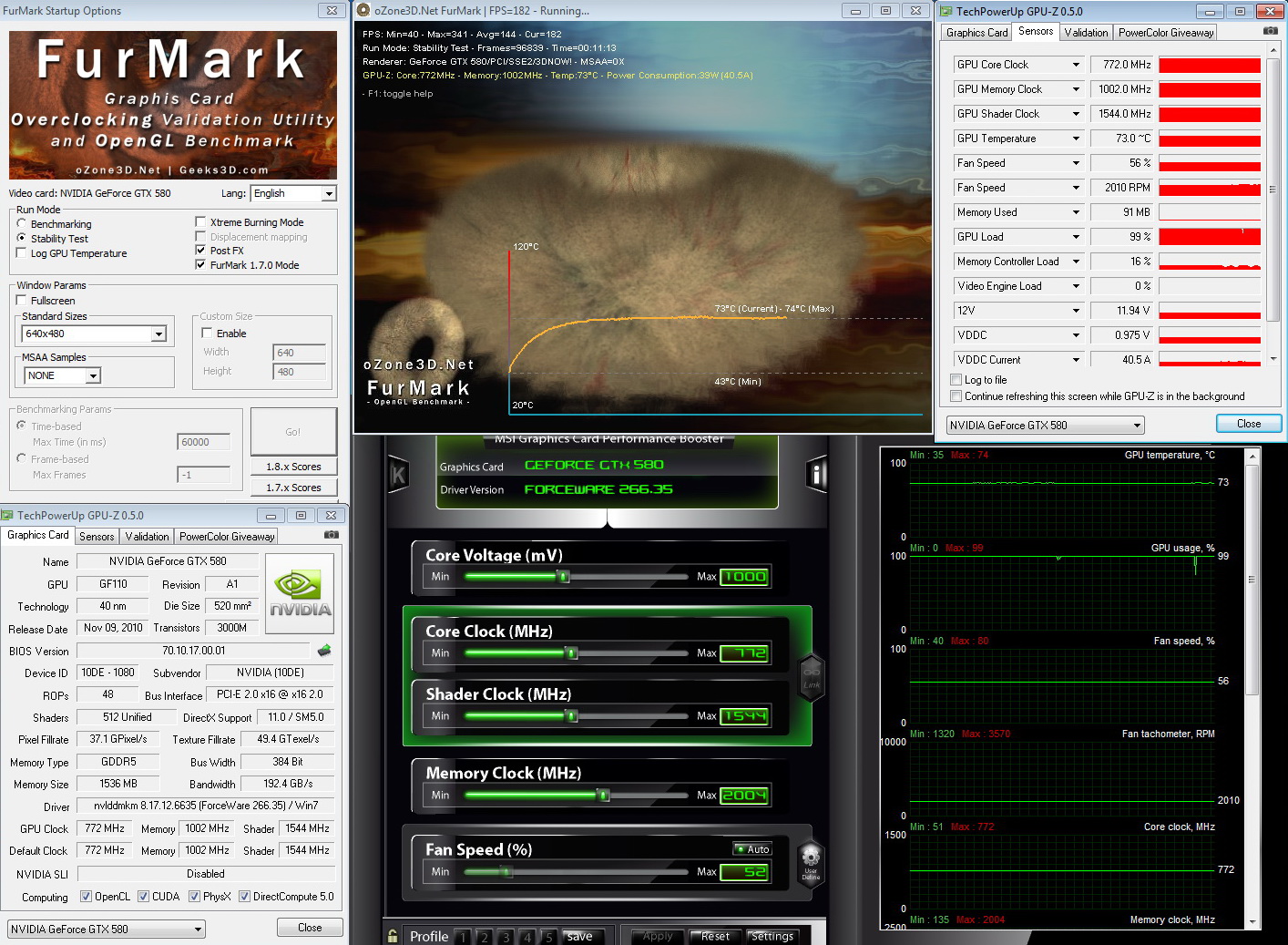Screen dimensions: 1288x945
Task: Click the Memory Clock slider handle
Action: pos(603,796)
